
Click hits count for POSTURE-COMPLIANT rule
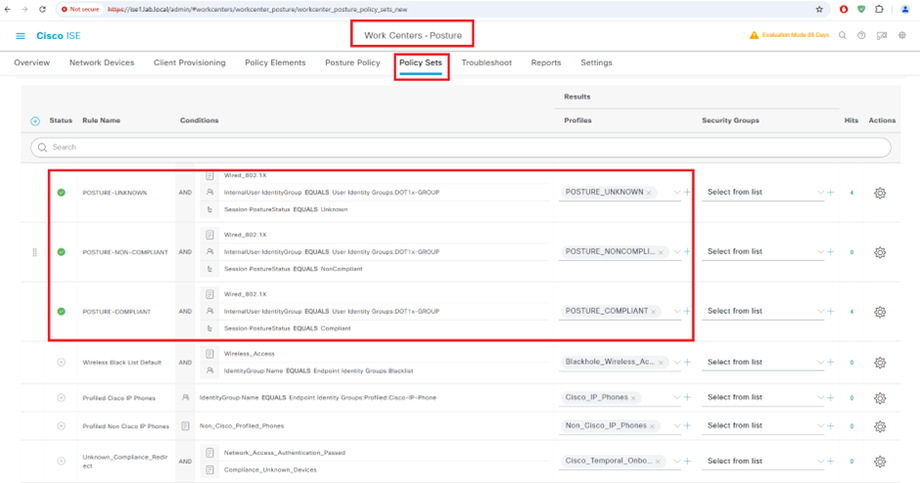851,312
